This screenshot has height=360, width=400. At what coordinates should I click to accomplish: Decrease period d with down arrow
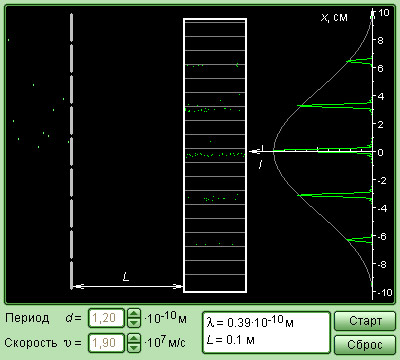[x=134, y=323]
